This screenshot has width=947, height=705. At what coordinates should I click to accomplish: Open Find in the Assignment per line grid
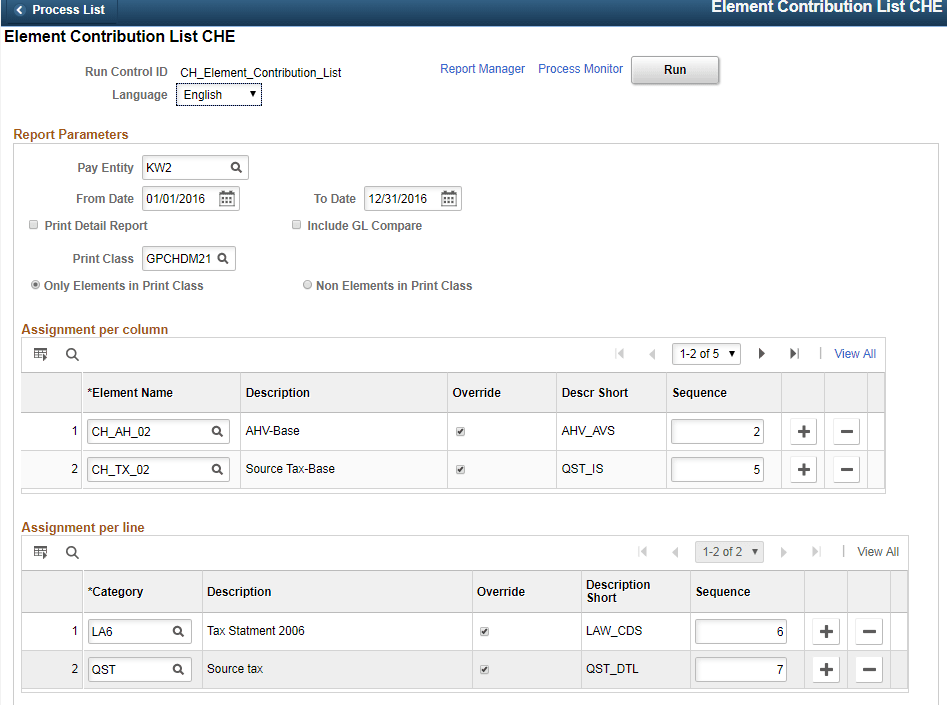tap(71, 551)
